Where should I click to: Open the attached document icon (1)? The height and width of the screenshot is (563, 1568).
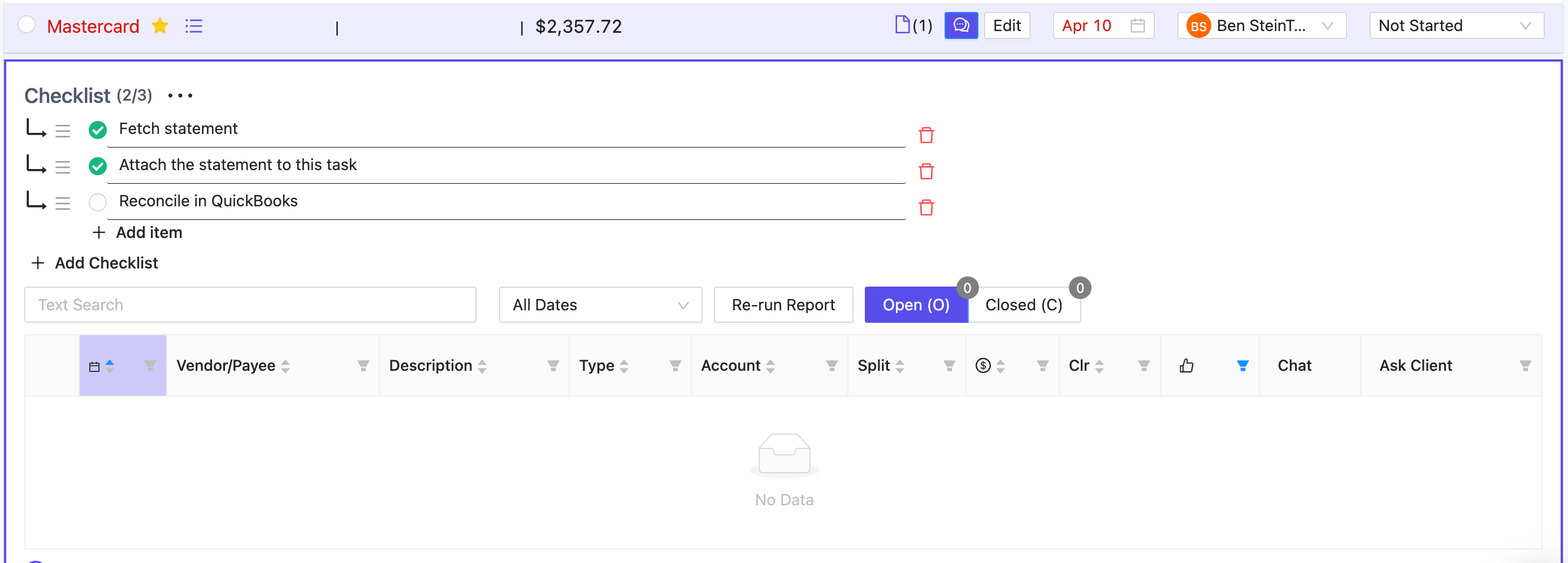[x=902, y=25]
